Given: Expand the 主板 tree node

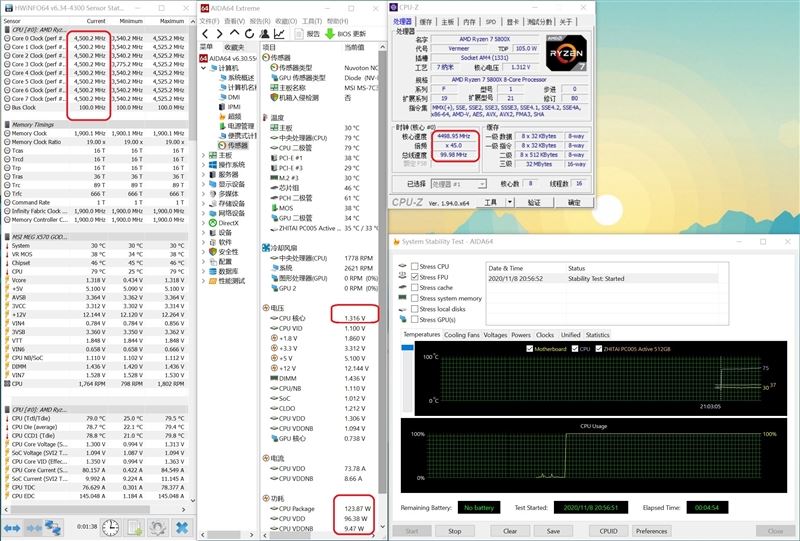Looking at the screenshot, I should tap(204, 155).
